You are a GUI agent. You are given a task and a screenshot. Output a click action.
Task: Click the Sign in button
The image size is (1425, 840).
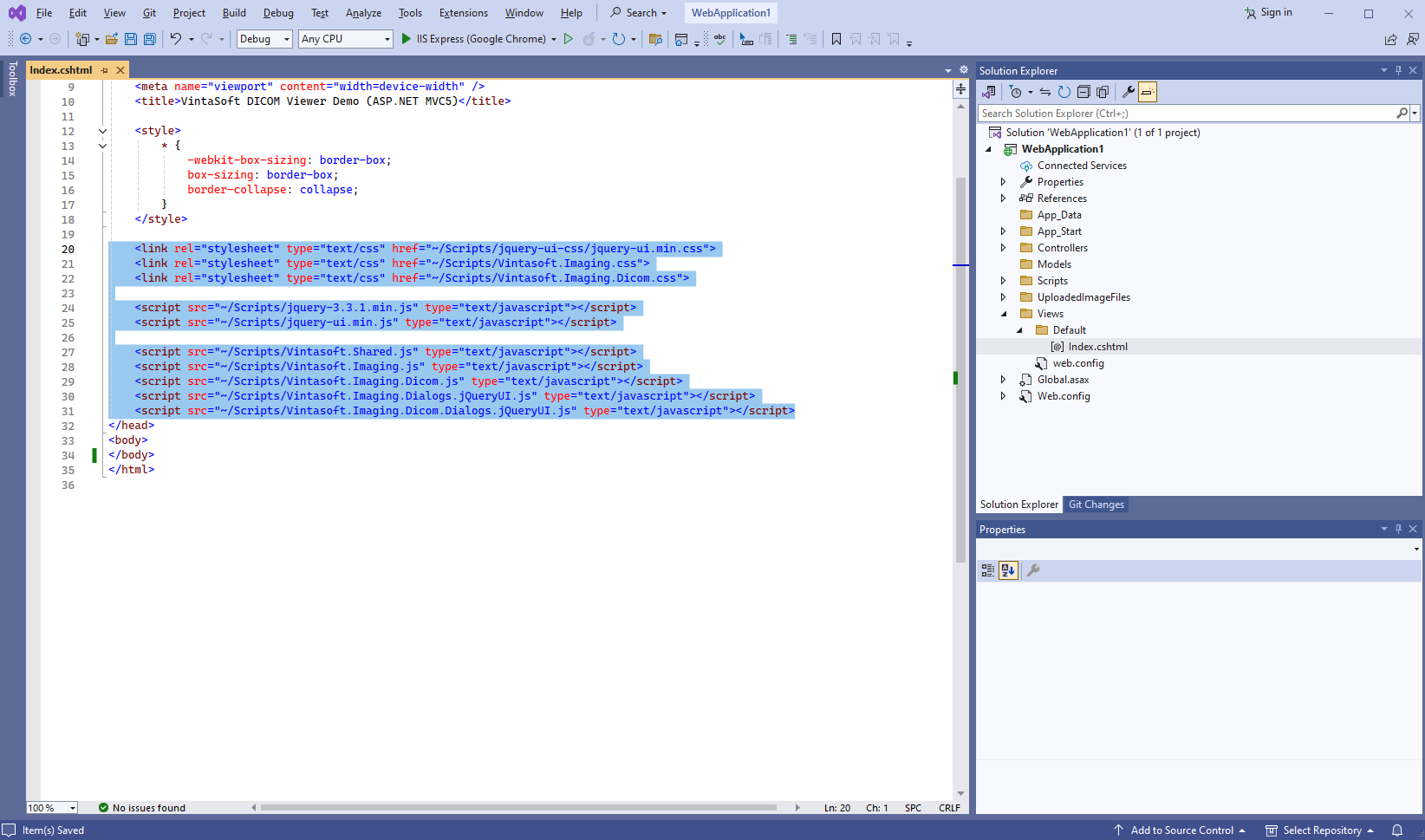pos(1268,13)
